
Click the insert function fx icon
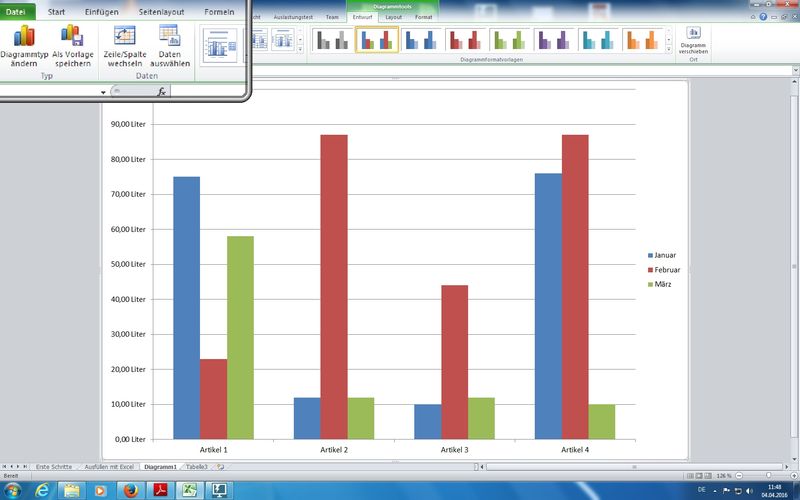pyautogui.click(x=162, y=92)
